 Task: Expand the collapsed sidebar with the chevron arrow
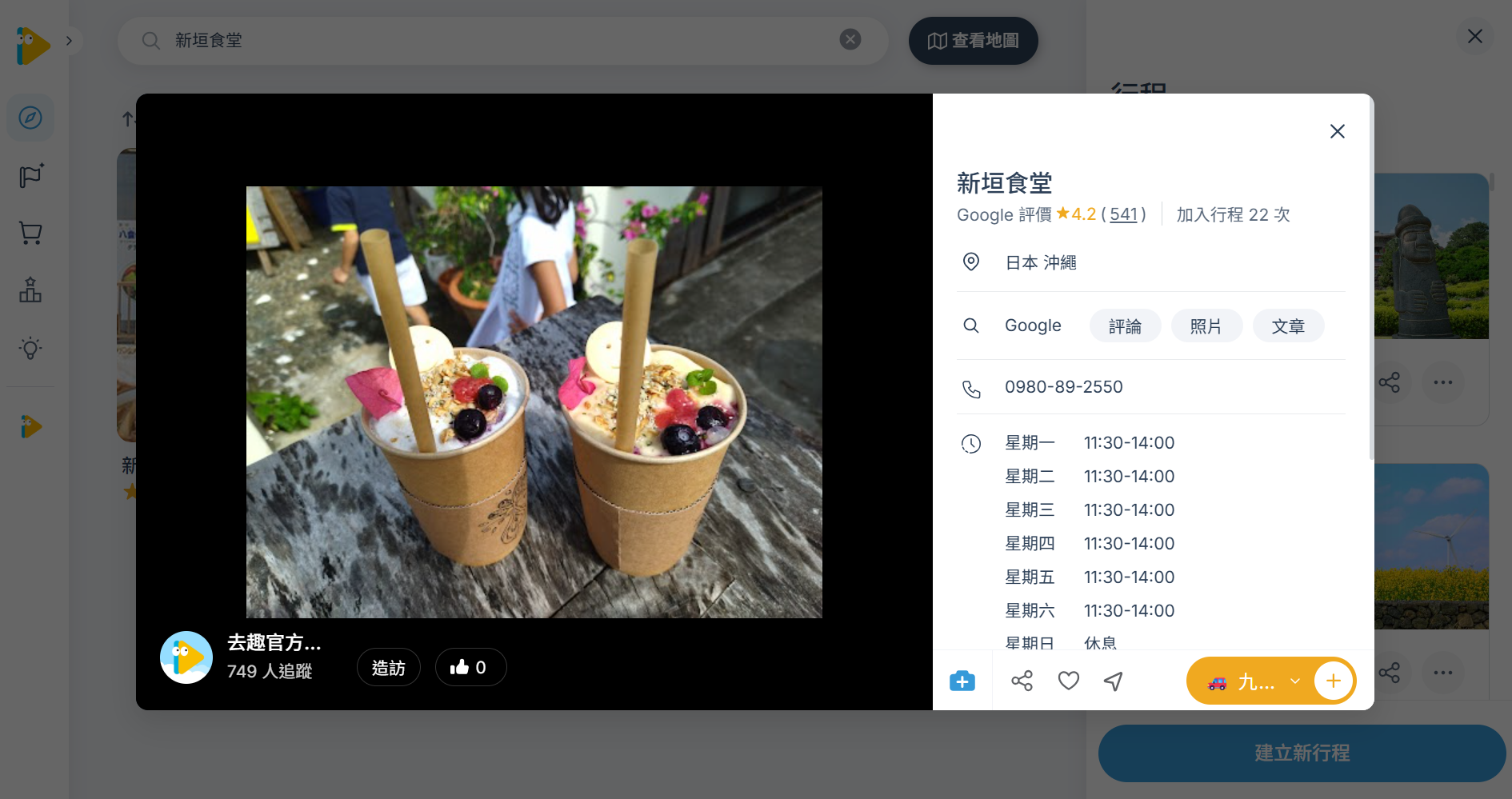click(69, 40)
